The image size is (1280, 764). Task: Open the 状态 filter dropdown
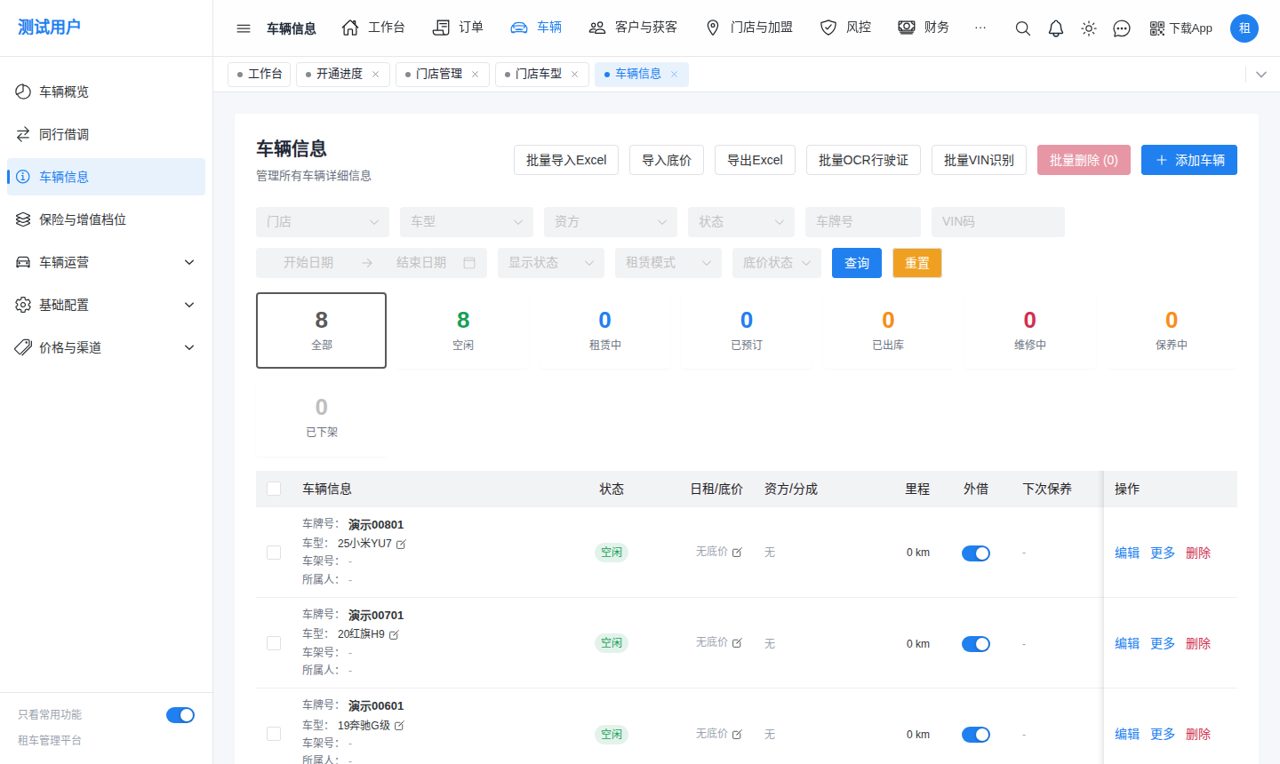click(741, 222)
